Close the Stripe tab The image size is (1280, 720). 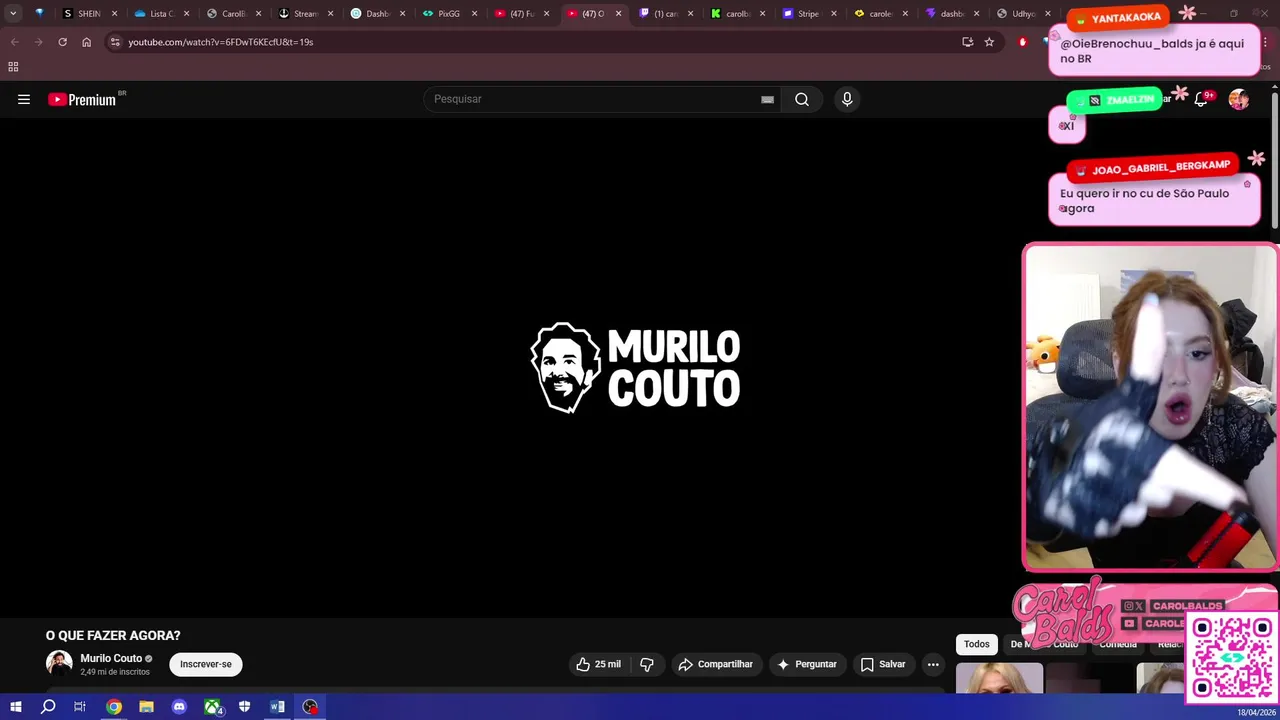point(834,14)
